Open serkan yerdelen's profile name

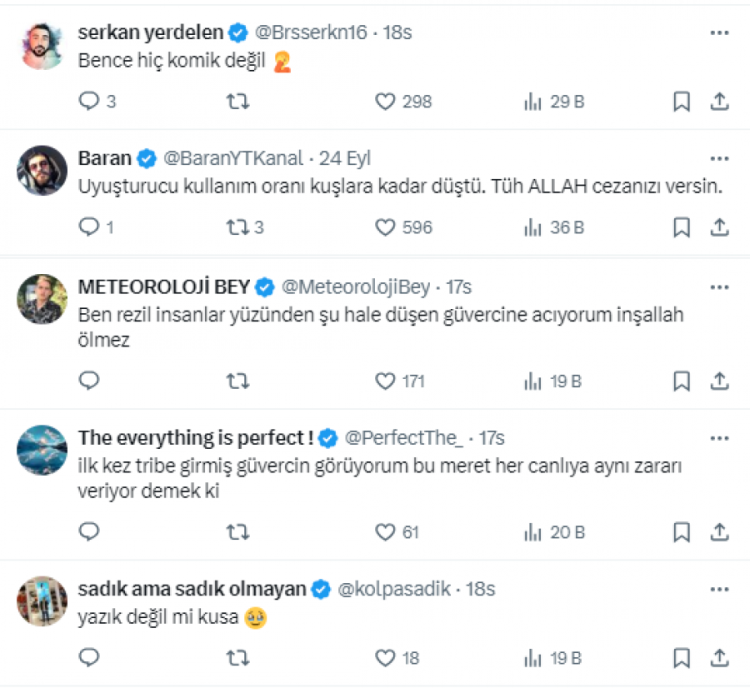click(149, 33)
